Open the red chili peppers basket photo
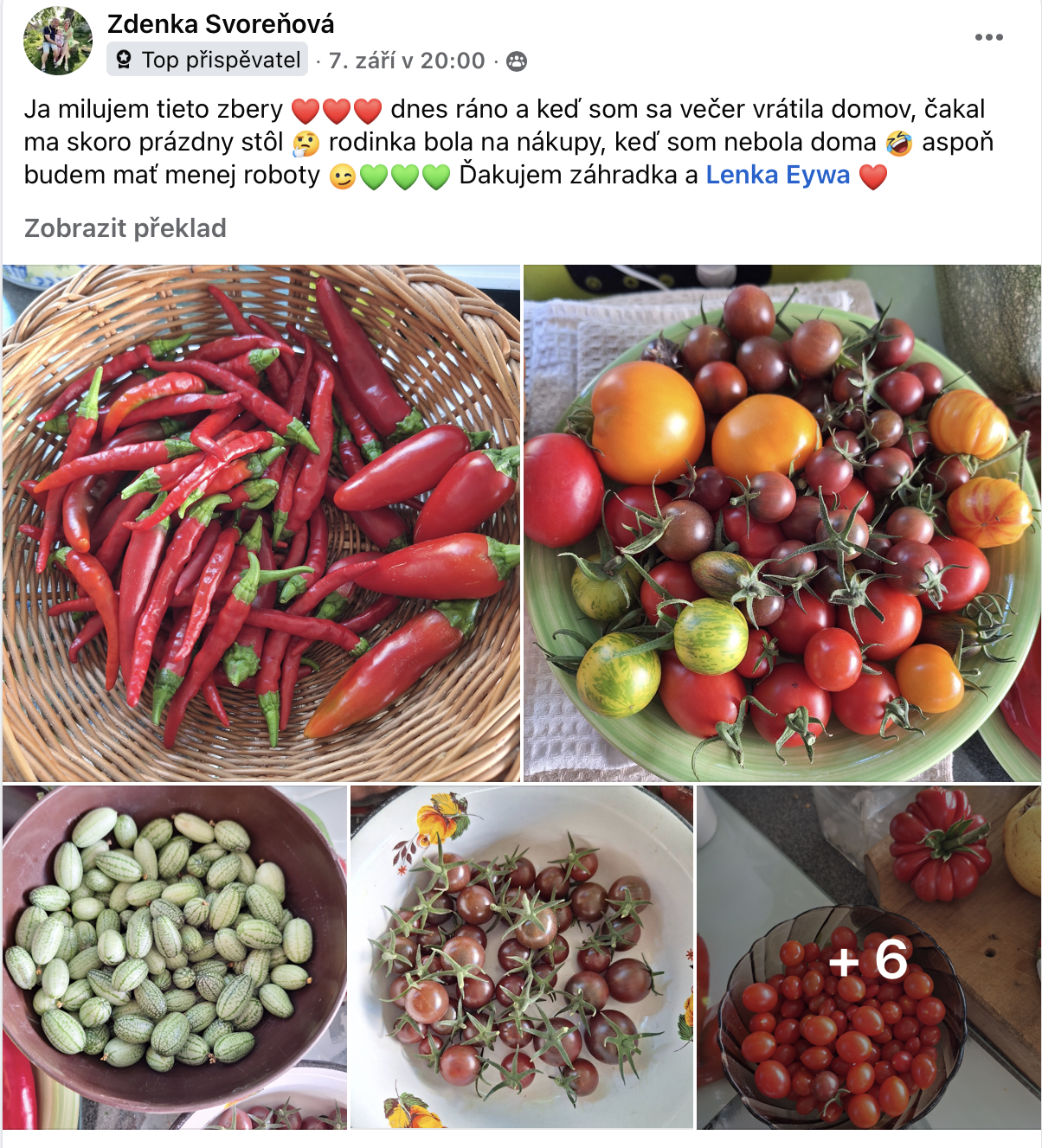 pos(261,523)
